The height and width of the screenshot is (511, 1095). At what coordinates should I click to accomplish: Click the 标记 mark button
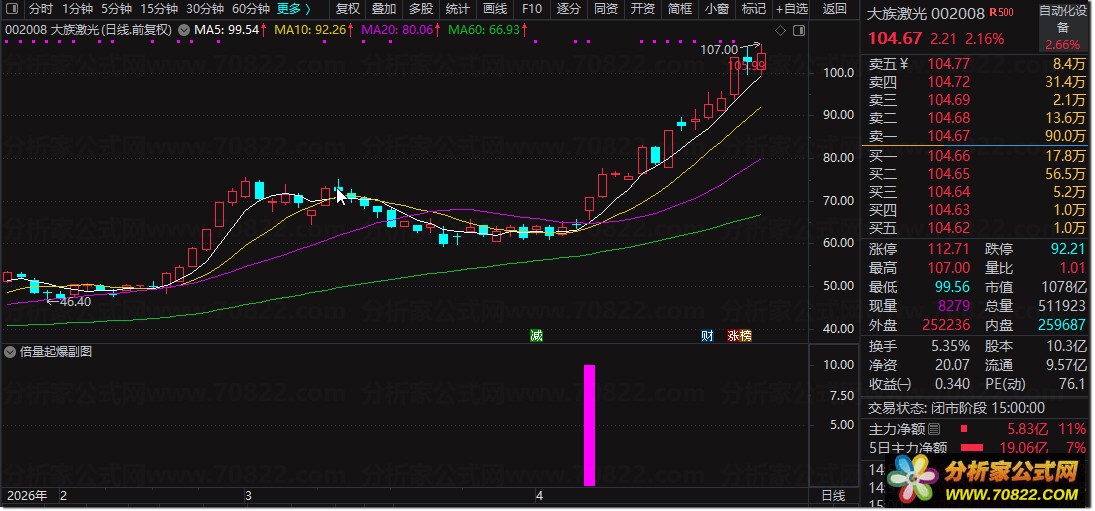click(754, 9)
